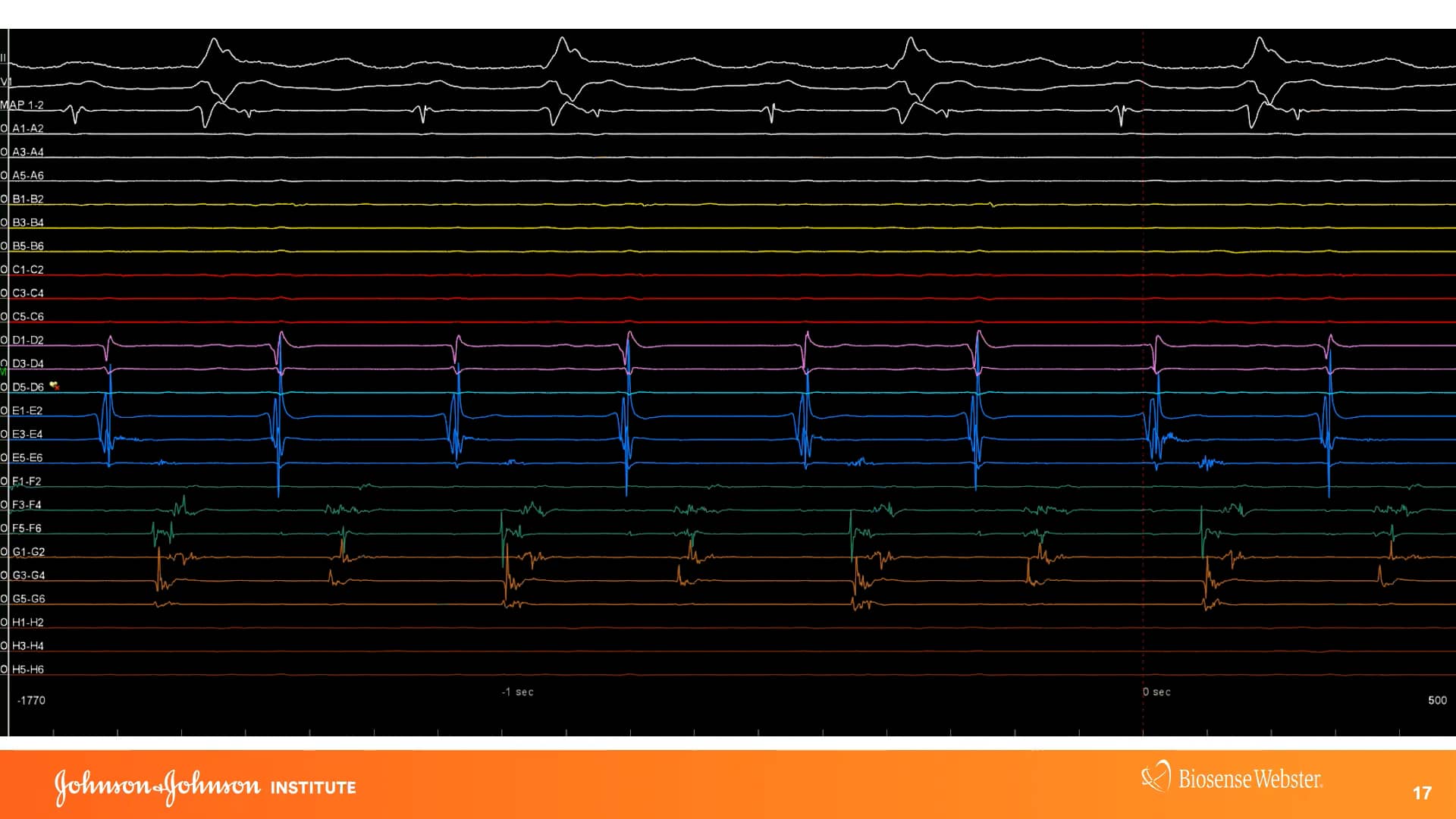Image resolution: width=1456 pixels, height=819 pixels.
Task: Click the red X marker next to D5-D6 label
Action: pyautogui.click(x=57, y=389)
